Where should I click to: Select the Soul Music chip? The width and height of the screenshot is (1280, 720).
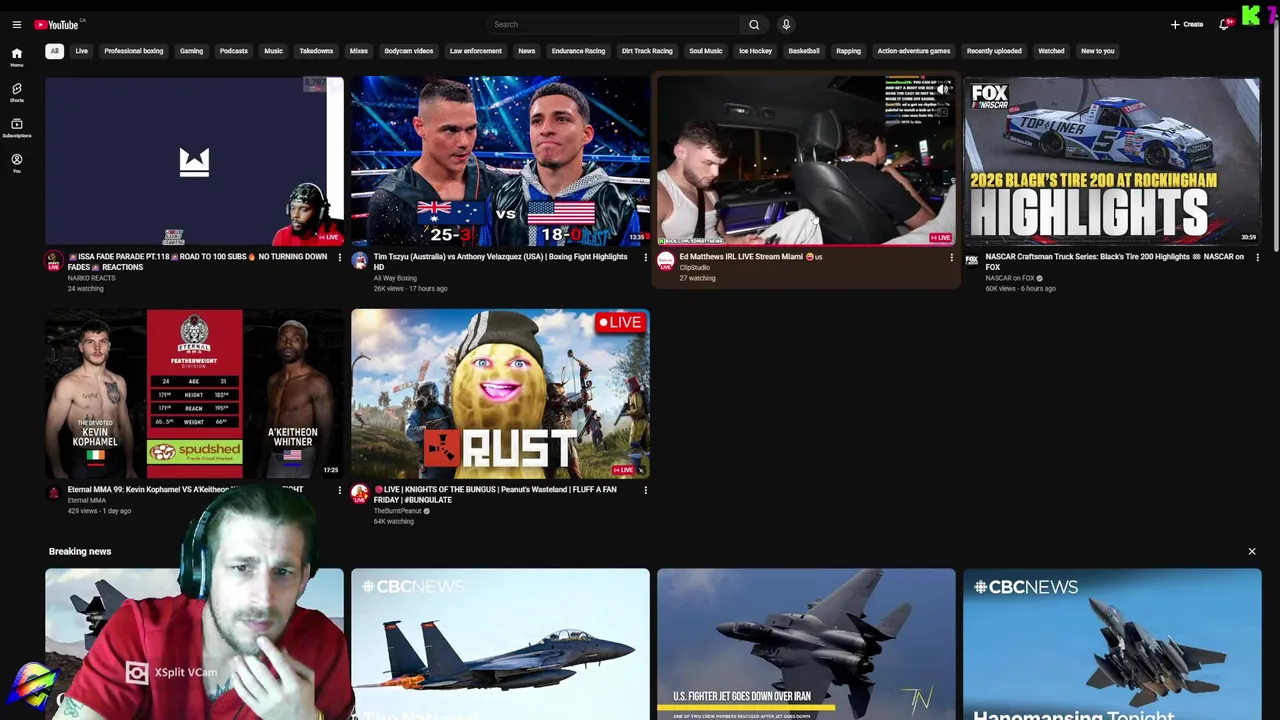click(x=705, y=51)
